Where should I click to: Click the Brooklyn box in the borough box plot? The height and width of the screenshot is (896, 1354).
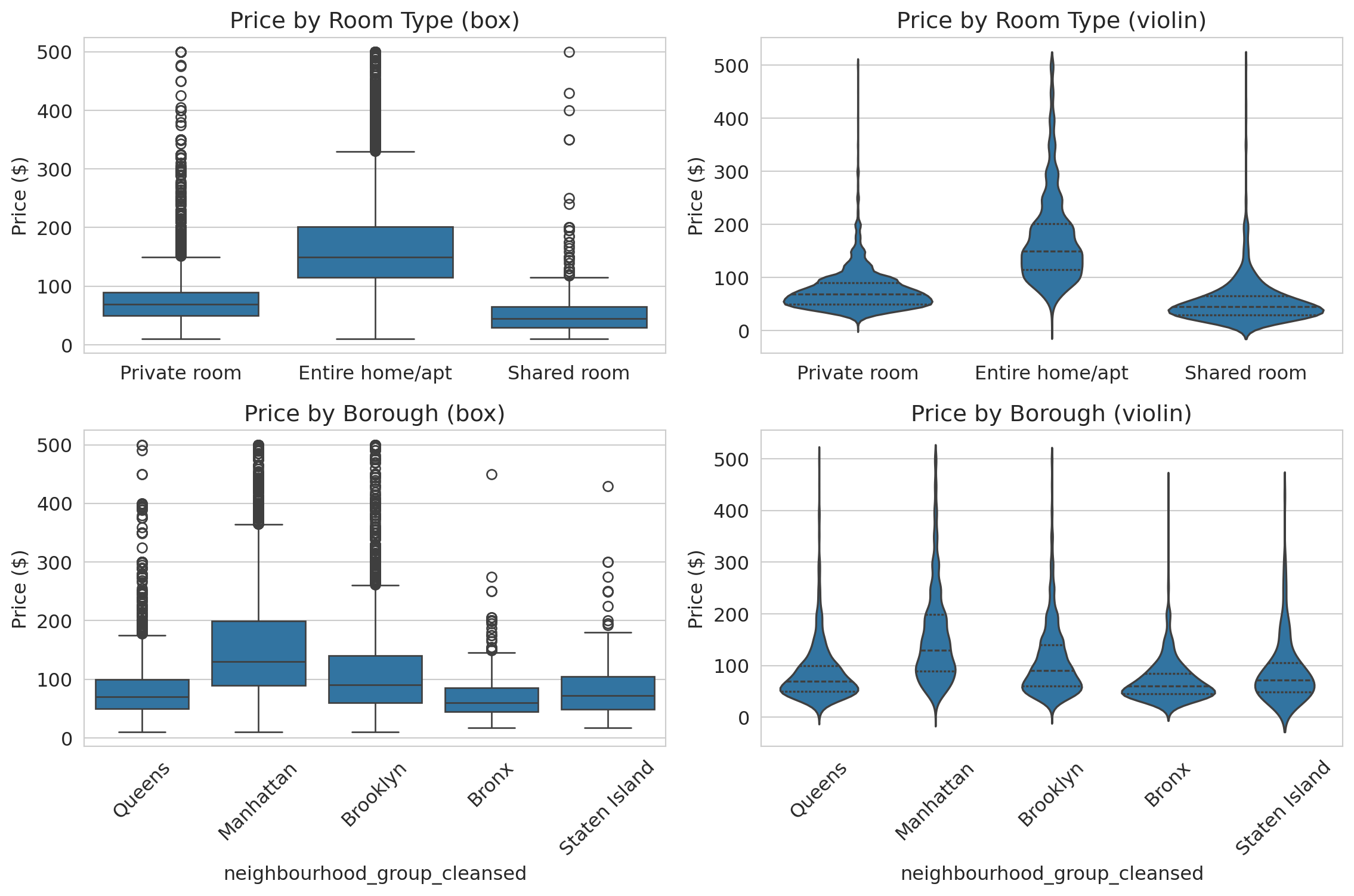pyautogui.click(x=375, y=679)
